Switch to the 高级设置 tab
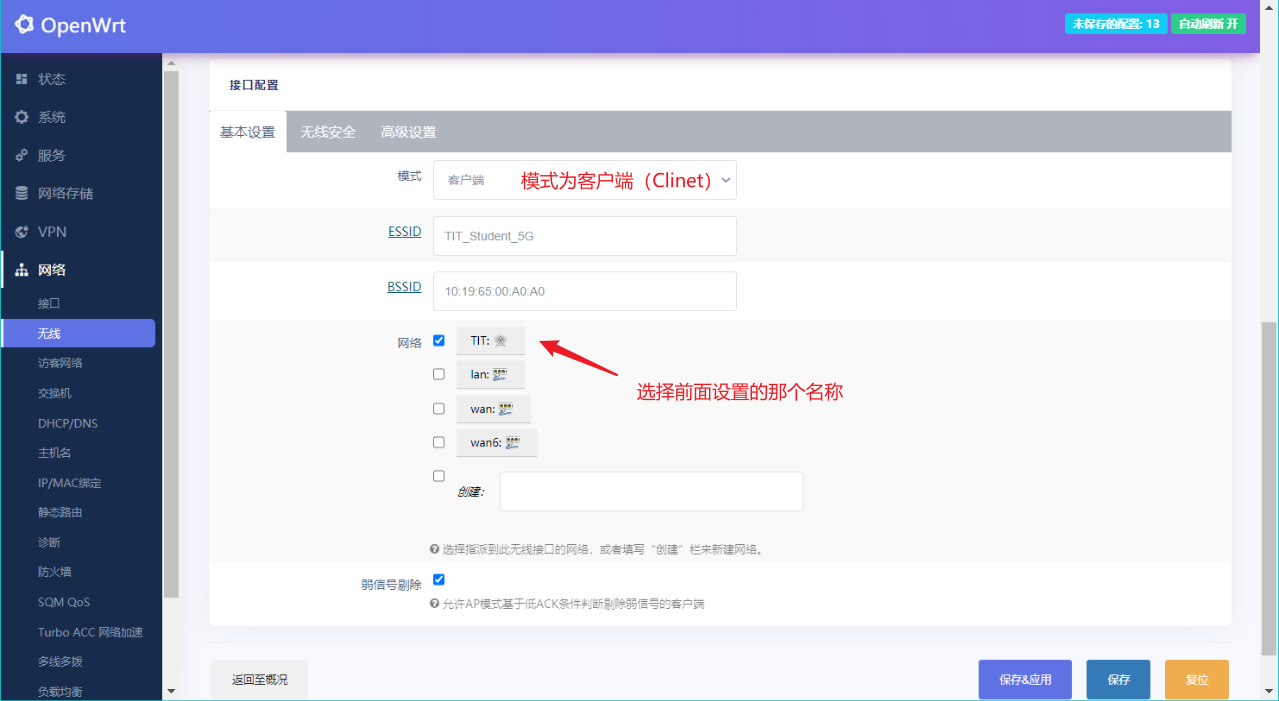Screen dimensions: 1279x701 click(x=408, y=132)
